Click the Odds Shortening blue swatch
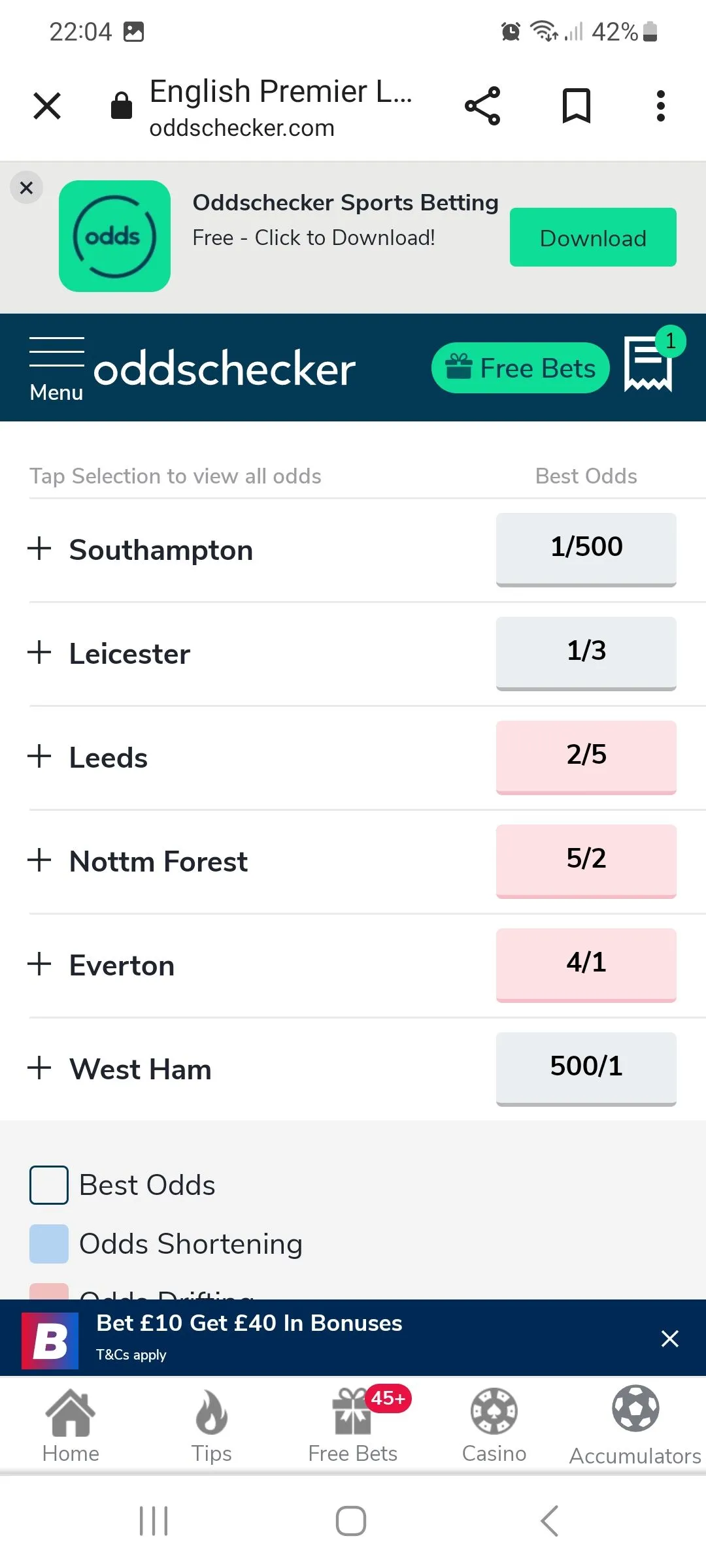The height and width of the screenshot is (1568, 706). coord(49,1244)
